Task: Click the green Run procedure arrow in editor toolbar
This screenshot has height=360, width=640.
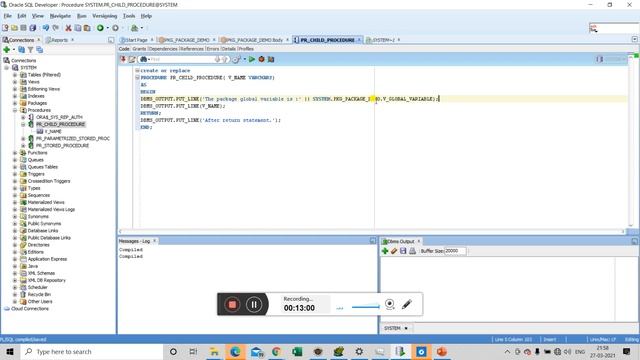Action: click(x=252, y=59)
